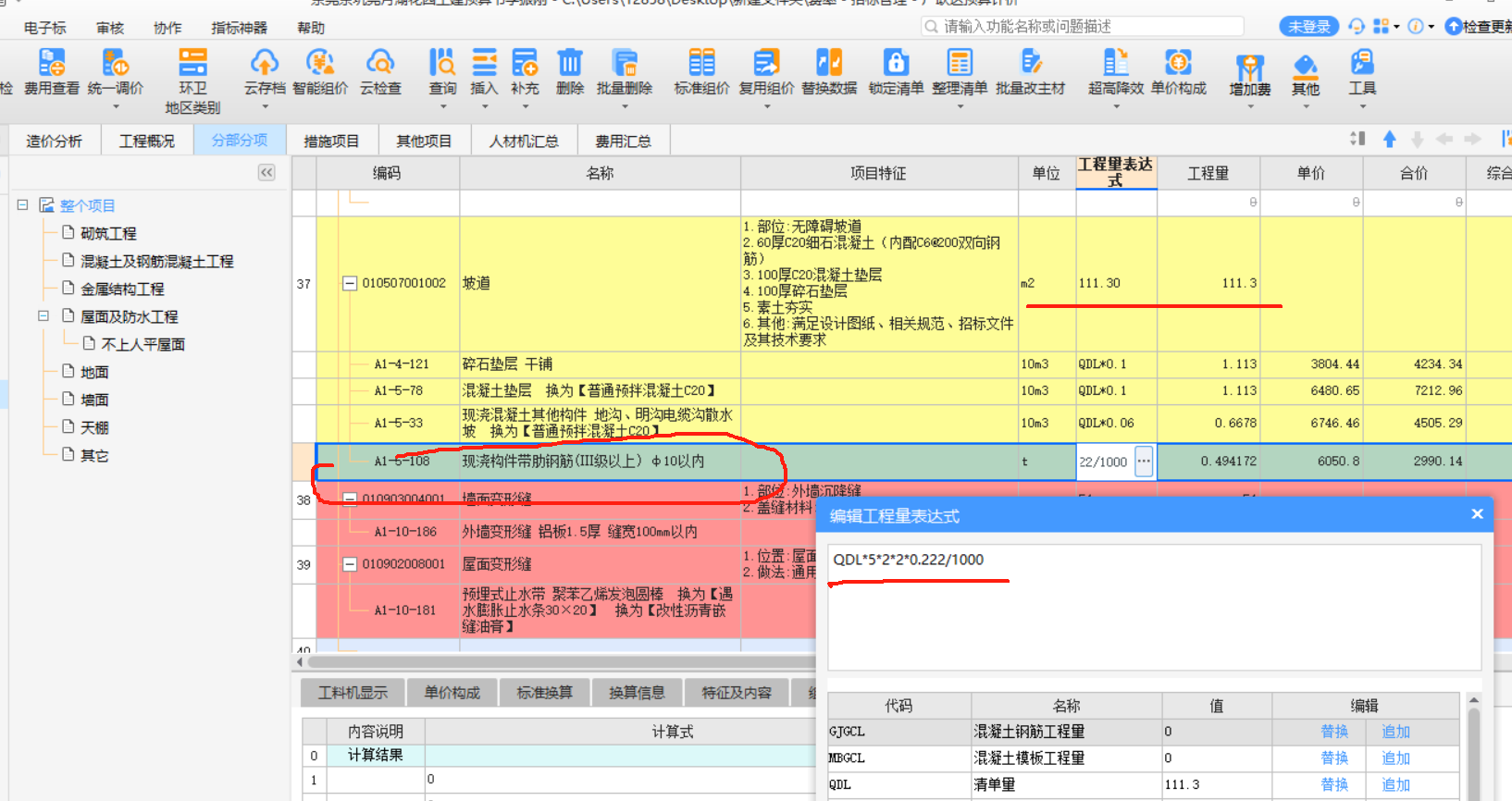Collapse item 010903004001 row expander
1512x801 pixels.
[x=350, y=499]
